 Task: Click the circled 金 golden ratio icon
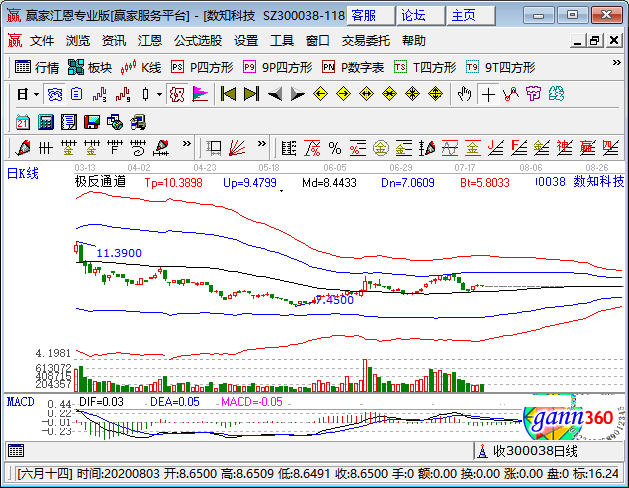(x=380, y=148)
